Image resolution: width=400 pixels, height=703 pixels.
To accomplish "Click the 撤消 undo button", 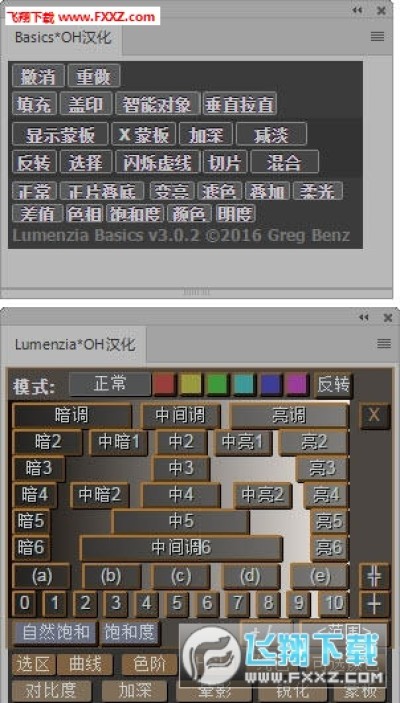I will [39, 76].
